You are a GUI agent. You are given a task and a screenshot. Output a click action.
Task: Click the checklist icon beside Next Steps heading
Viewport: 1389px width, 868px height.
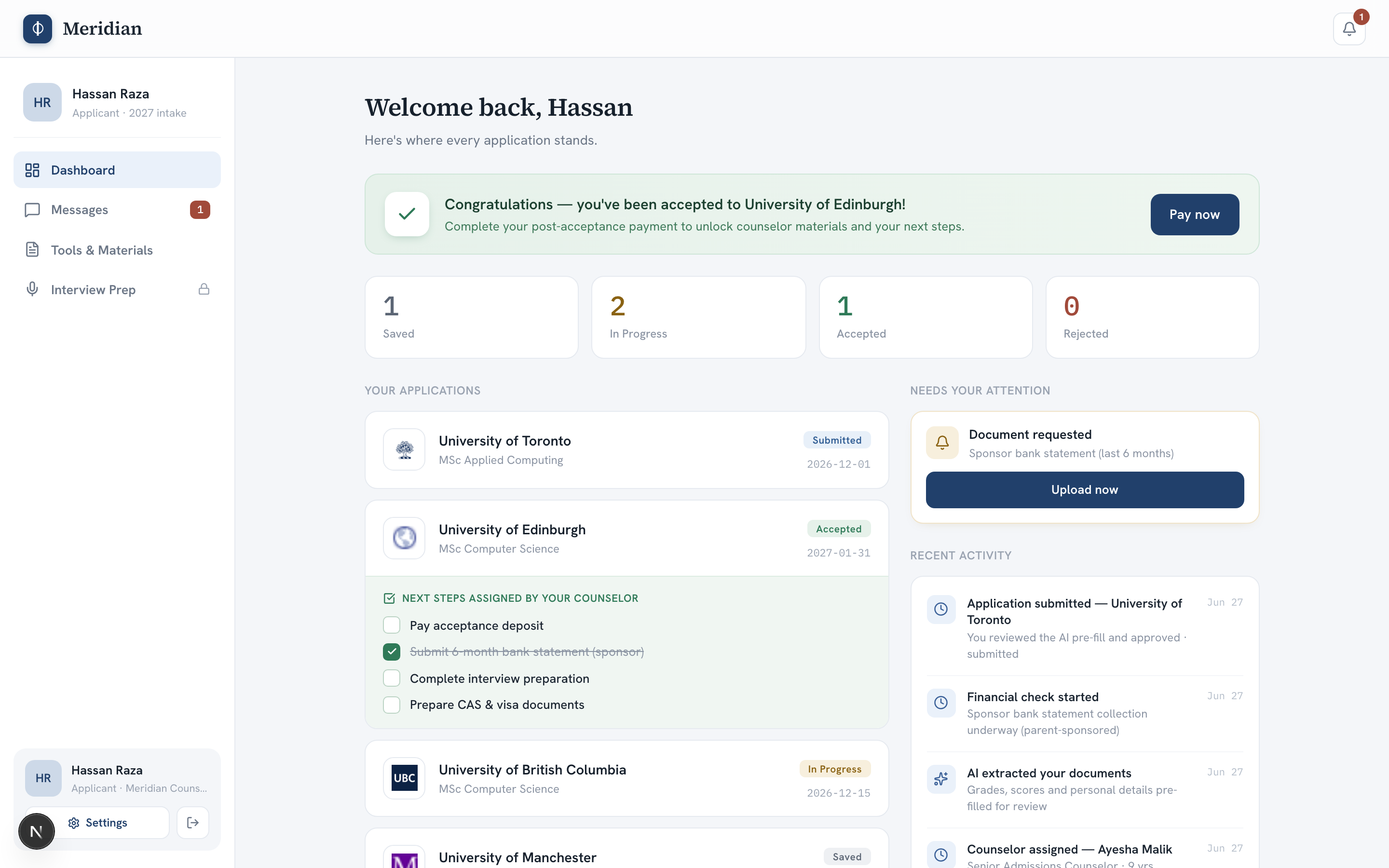[389, 598]
